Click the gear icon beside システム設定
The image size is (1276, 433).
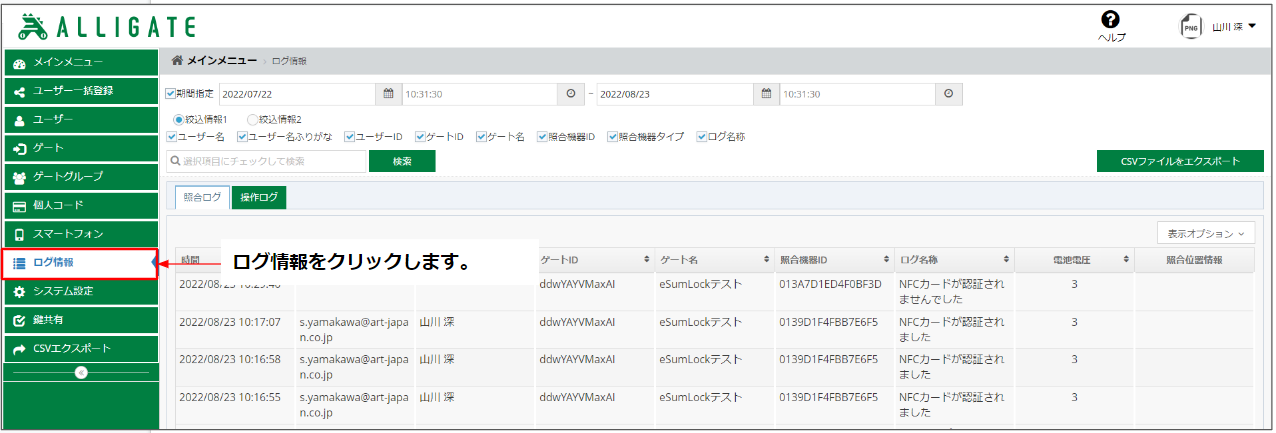click(x=19, y=292)
